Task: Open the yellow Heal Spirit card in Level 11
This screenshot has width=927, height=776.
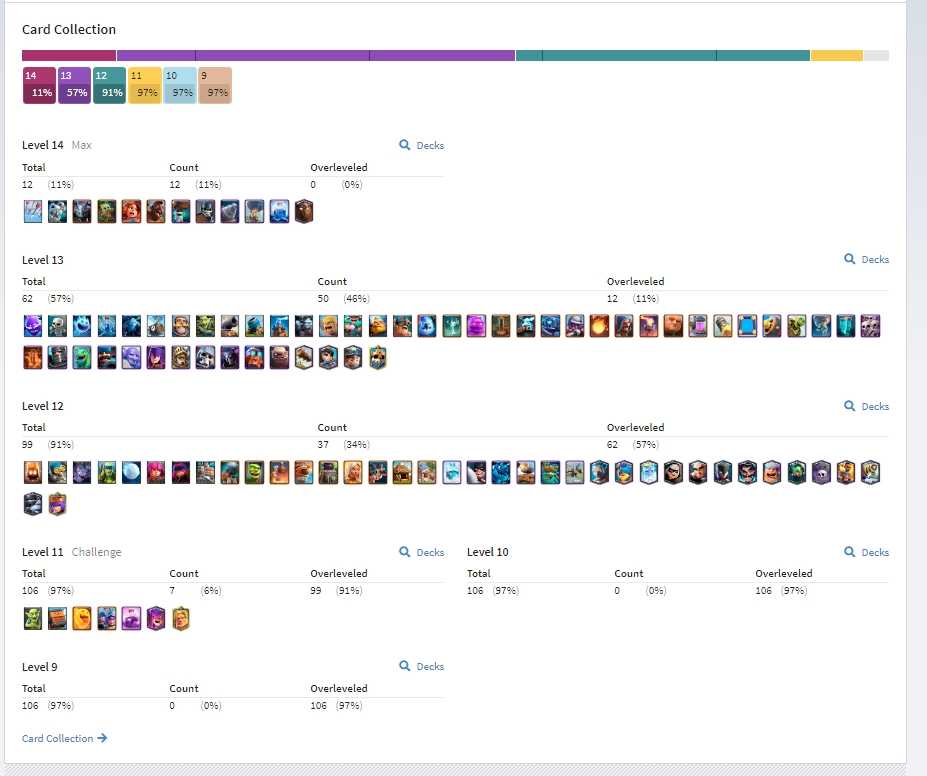Action: (x=82, y=618)
